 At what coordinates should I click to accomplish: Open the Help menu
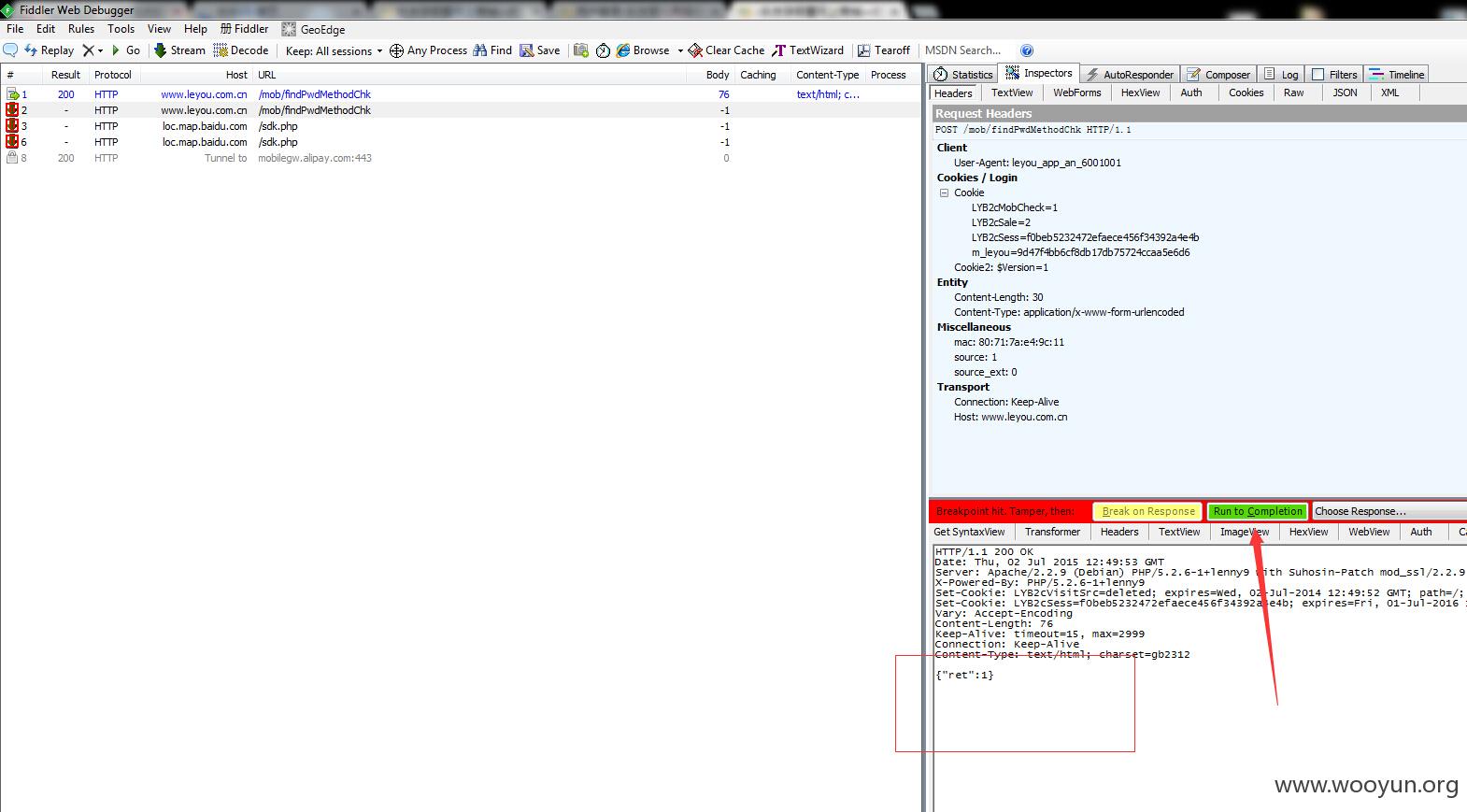(x=195, y=29)
